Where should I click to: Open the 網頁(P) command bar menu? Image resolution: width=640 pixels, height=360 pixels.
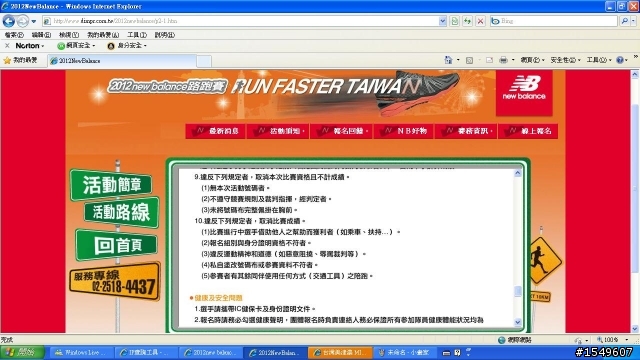coord(532,60)
